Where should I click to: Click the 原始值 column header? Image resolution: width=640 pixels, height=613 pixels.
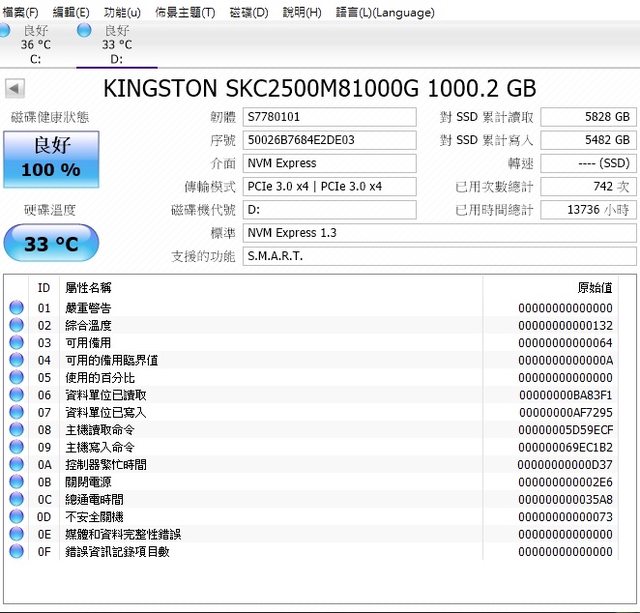[594, 287]
